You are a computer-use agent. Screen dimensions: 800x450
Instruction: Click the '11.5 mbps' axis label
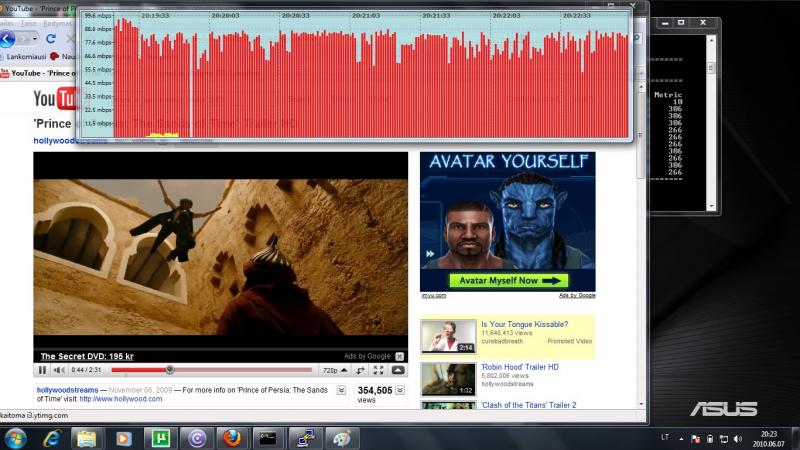tap(98, 123)
